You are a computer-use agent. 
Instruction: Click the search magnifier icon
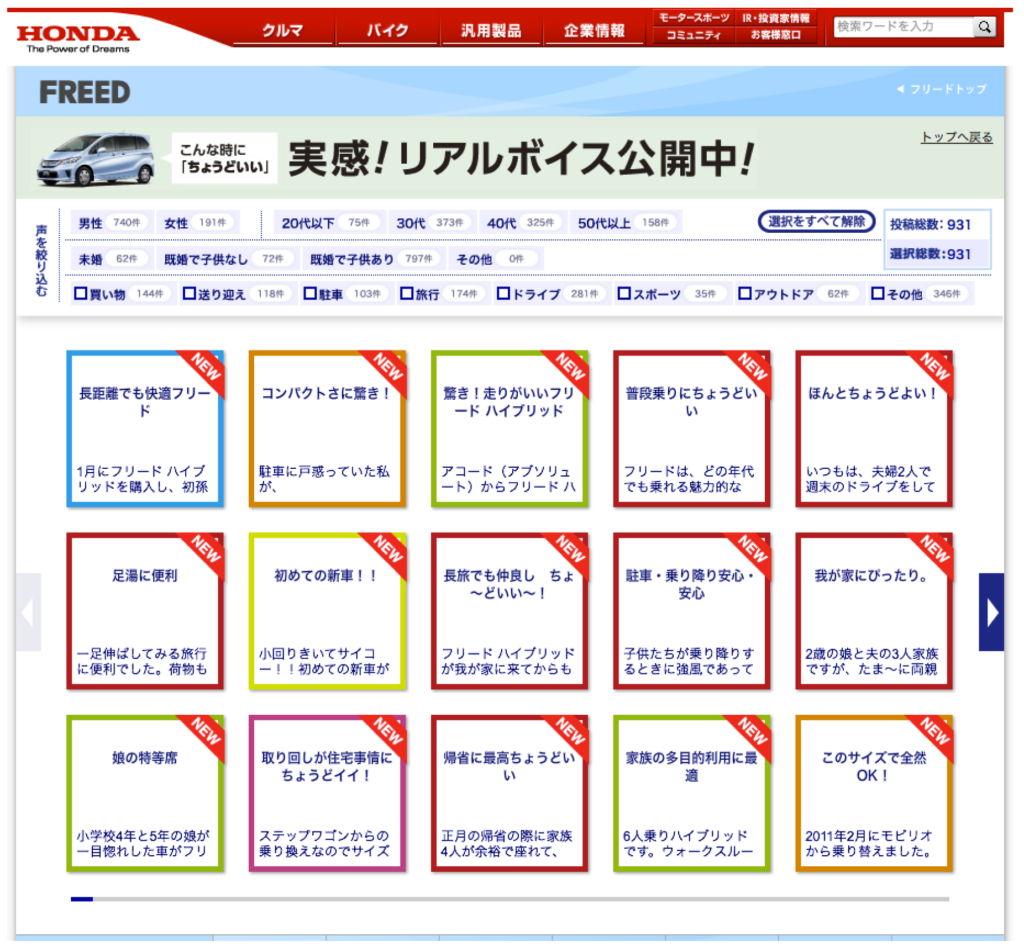tap(985, 27)
